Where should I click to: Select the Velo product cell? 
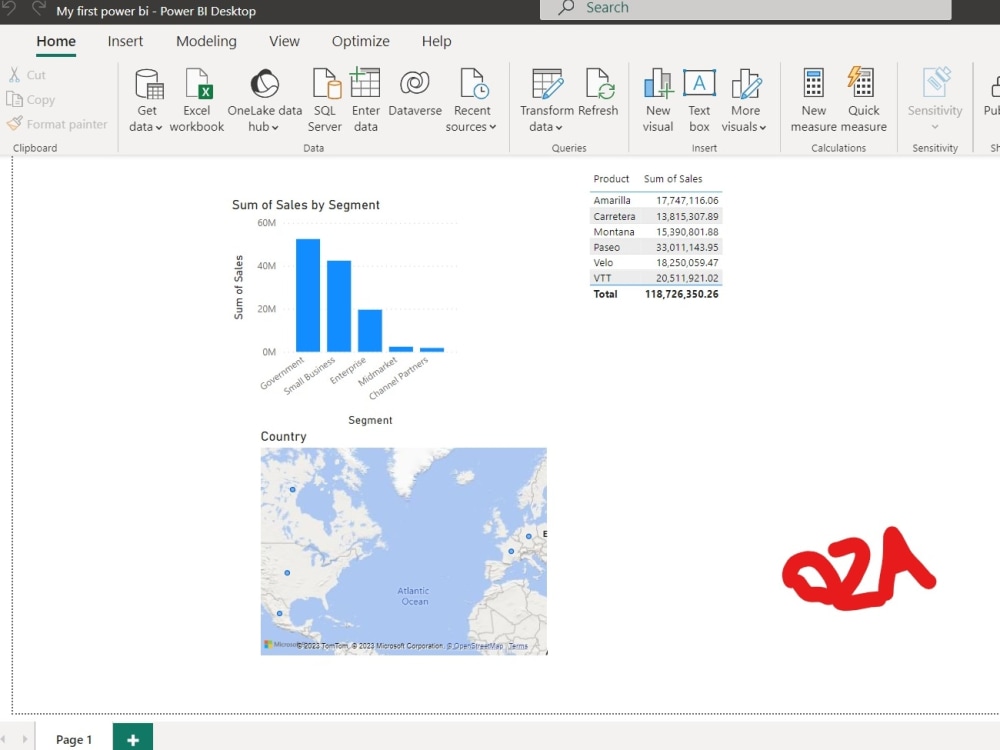(x=603, y=262)
